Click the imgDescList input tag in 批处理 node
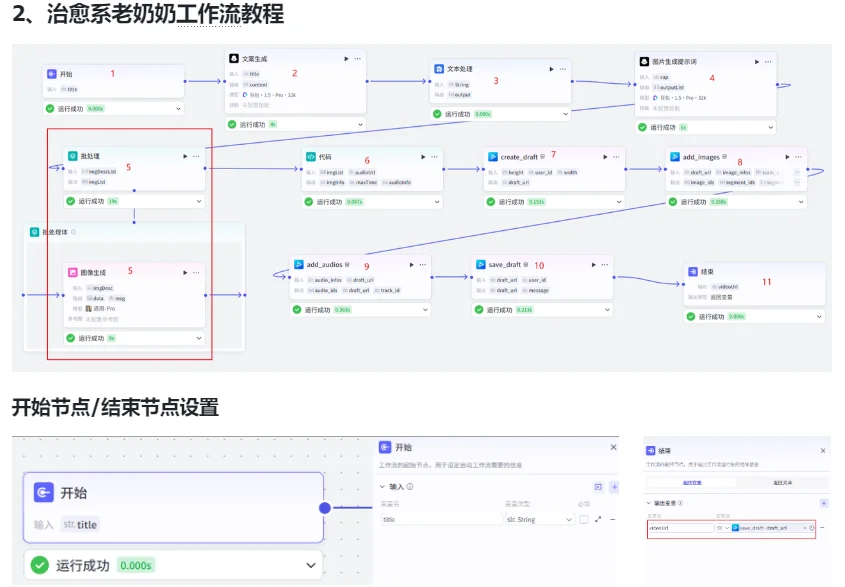The image size is (845, 587). [99, 171]
